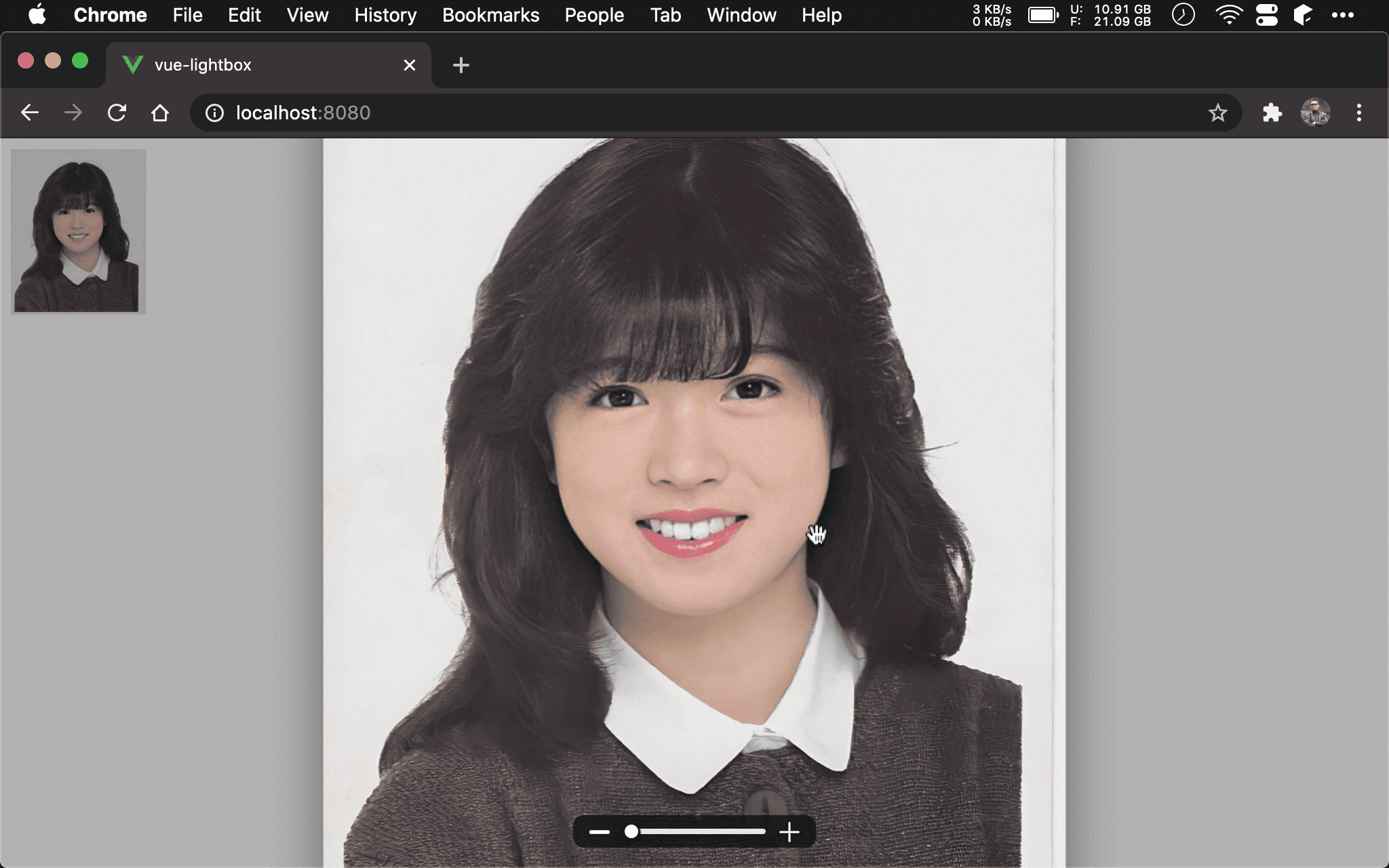
Task: Go forward in browser history
Action: 73,113
